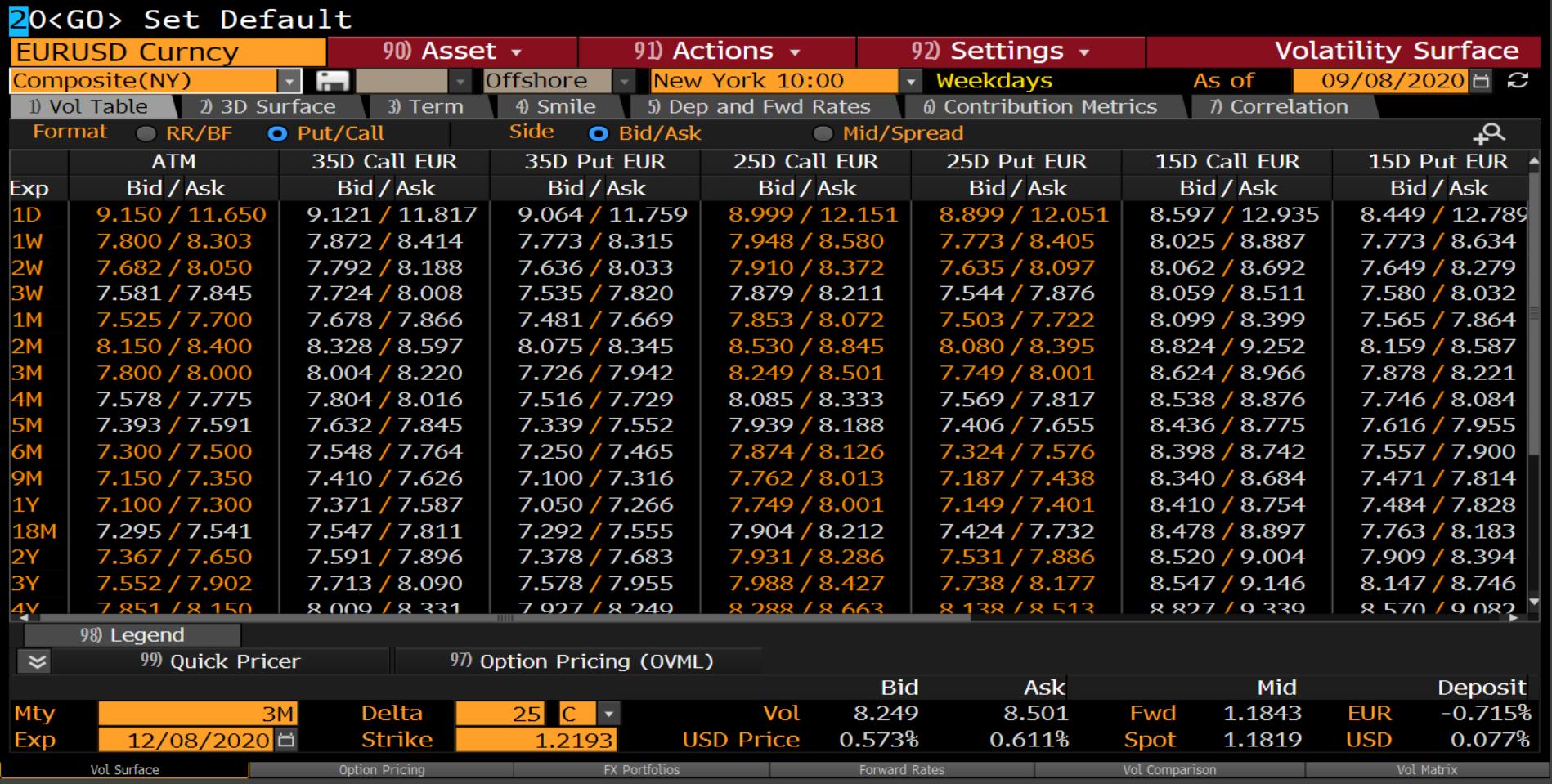This screenshot has width=1552, height=784.
Task: Click the 3Y 15D Put cell 8.147 / 8.746
Action: (x=1438, y=584)
